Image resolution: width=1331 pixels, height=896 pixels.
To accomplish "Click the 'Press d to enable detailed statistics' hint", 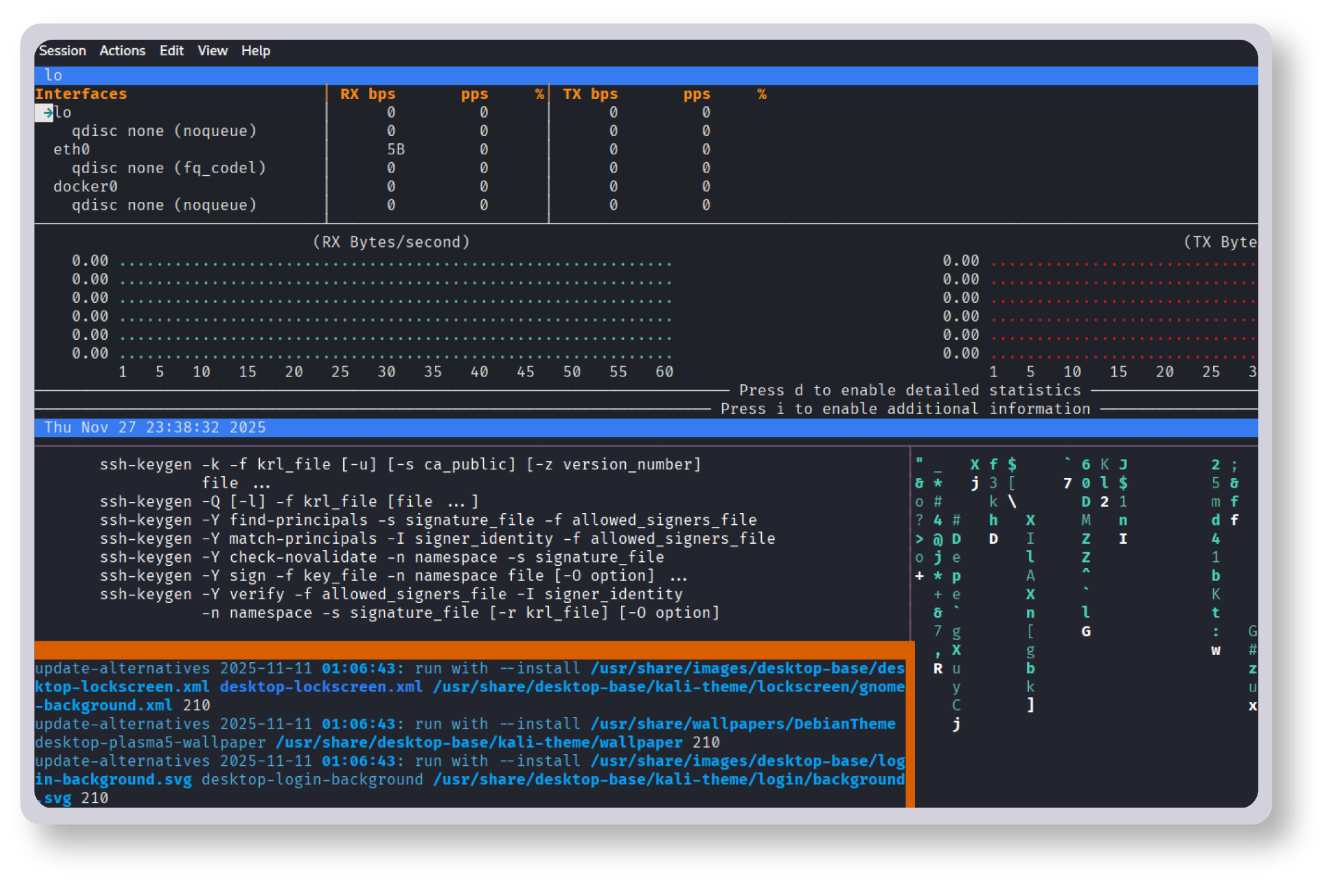I will pos(909,391).
